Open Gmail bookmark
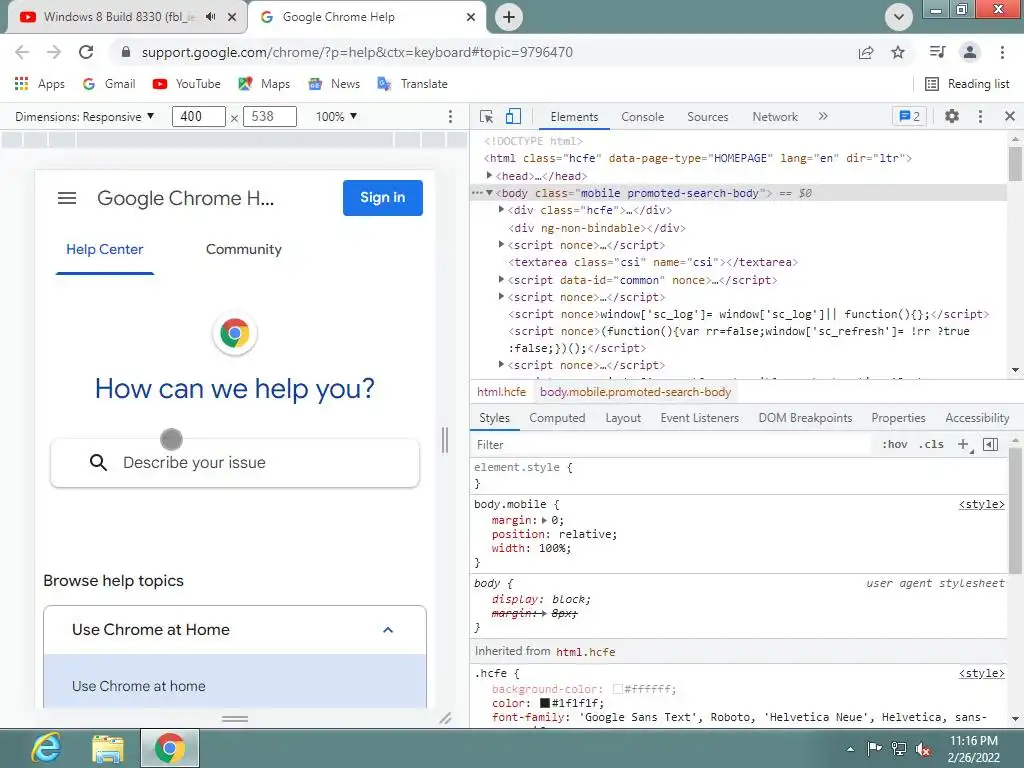The width and height of the screenshot is (1024, 768). (x=109, y=84)
